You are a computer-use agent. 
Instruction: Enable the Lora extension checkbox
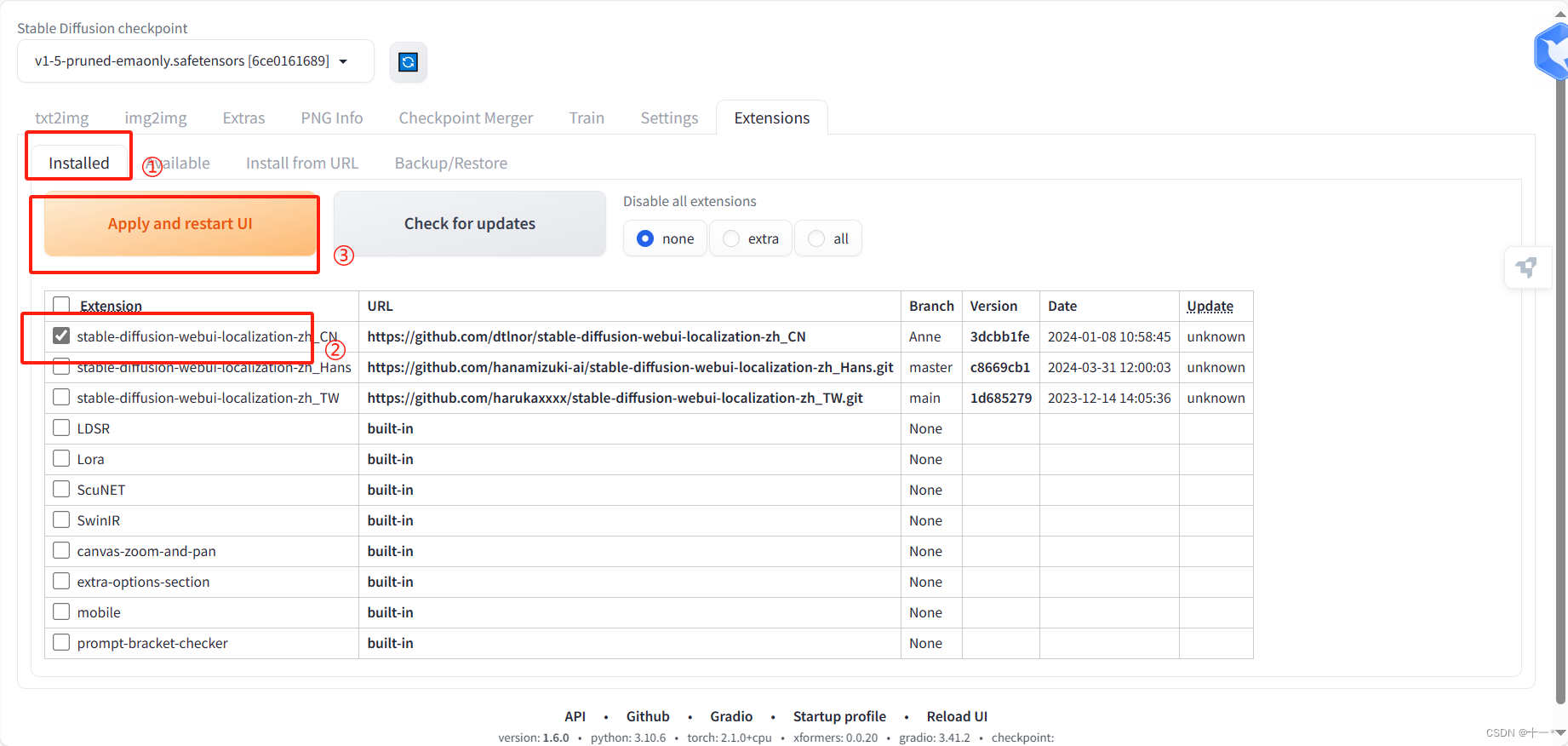tap(61, 458)
